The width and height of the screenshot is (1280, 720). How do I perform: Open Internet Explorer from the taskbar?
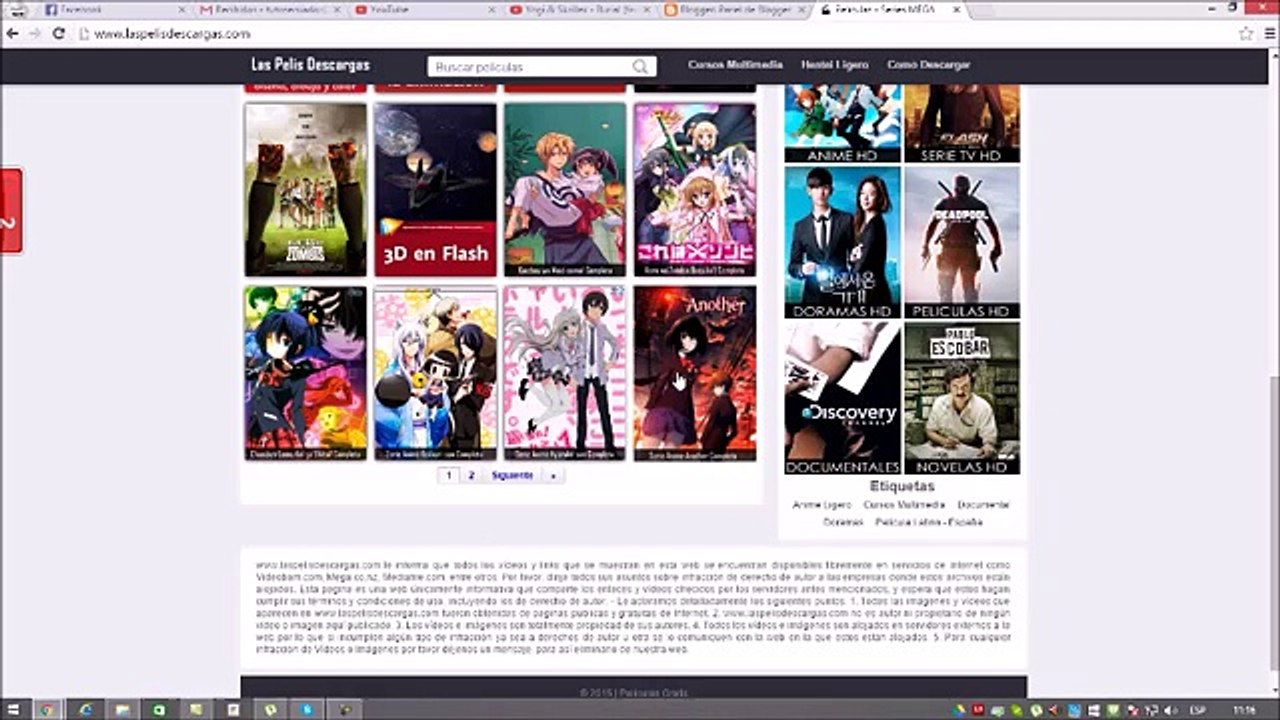pos(86,709)
